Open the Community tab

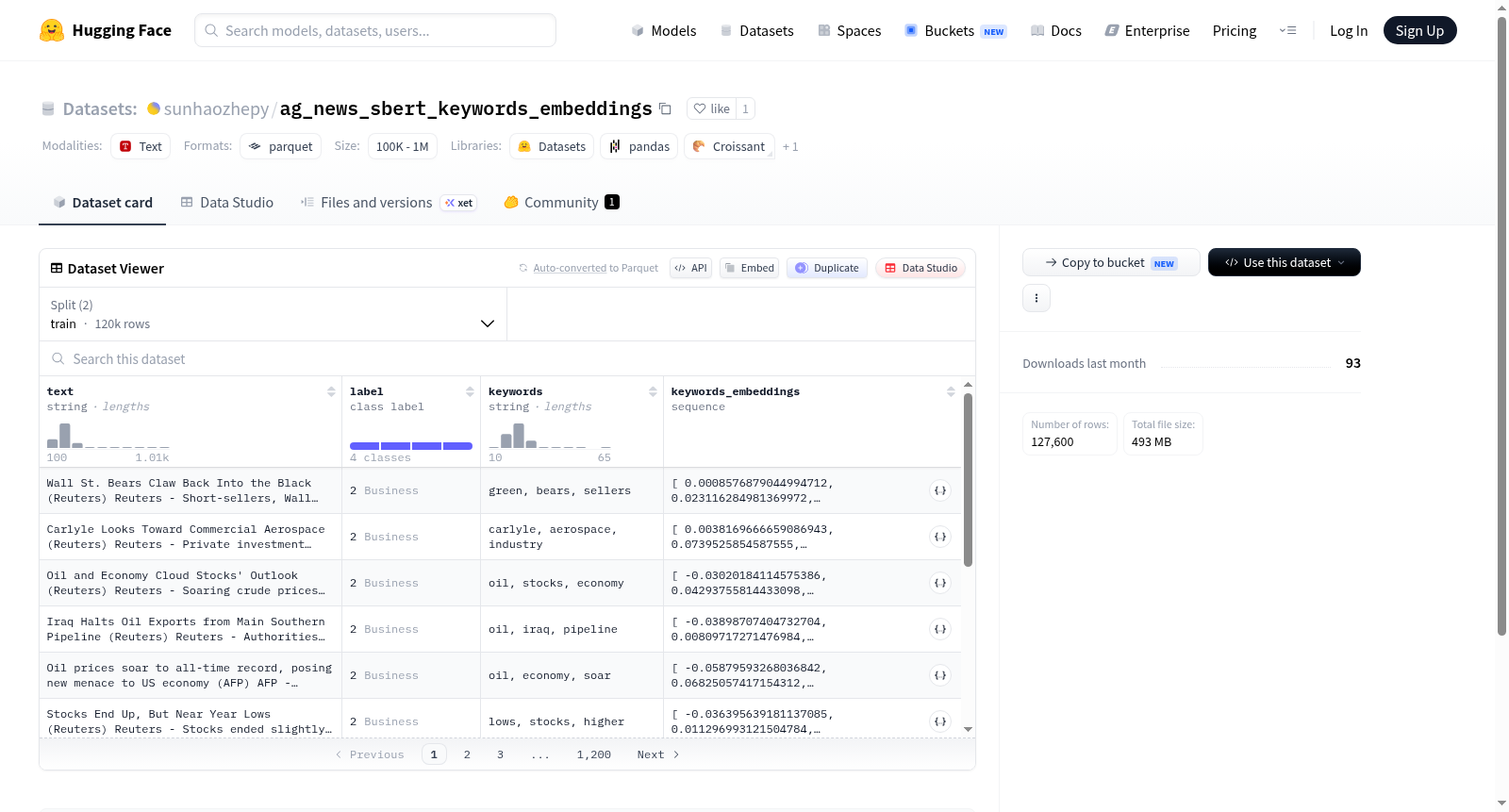(x=561, y=203)
